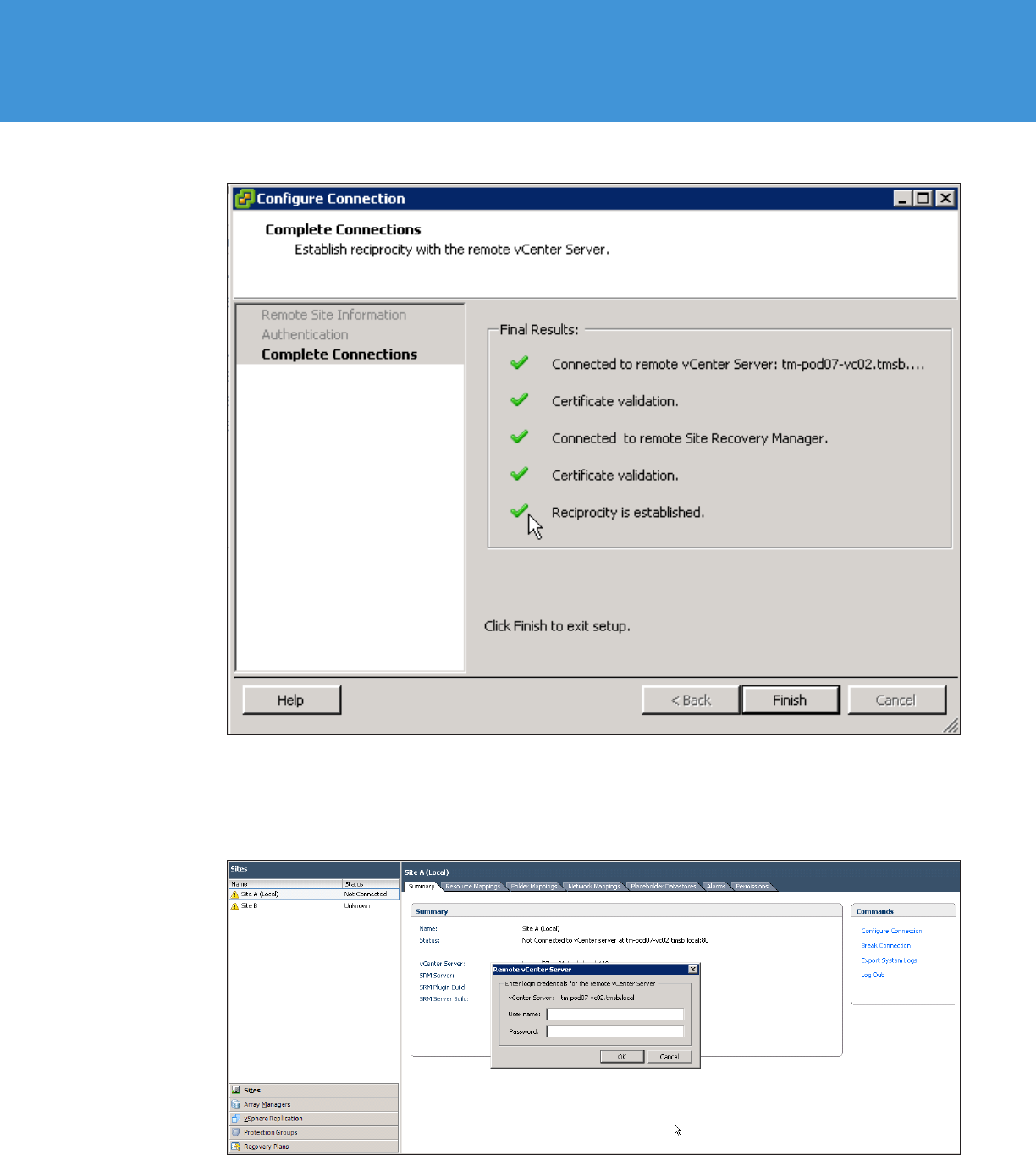The image size is (1036, 1155).
Task: Focus the User name input field
Action: 615,1014
